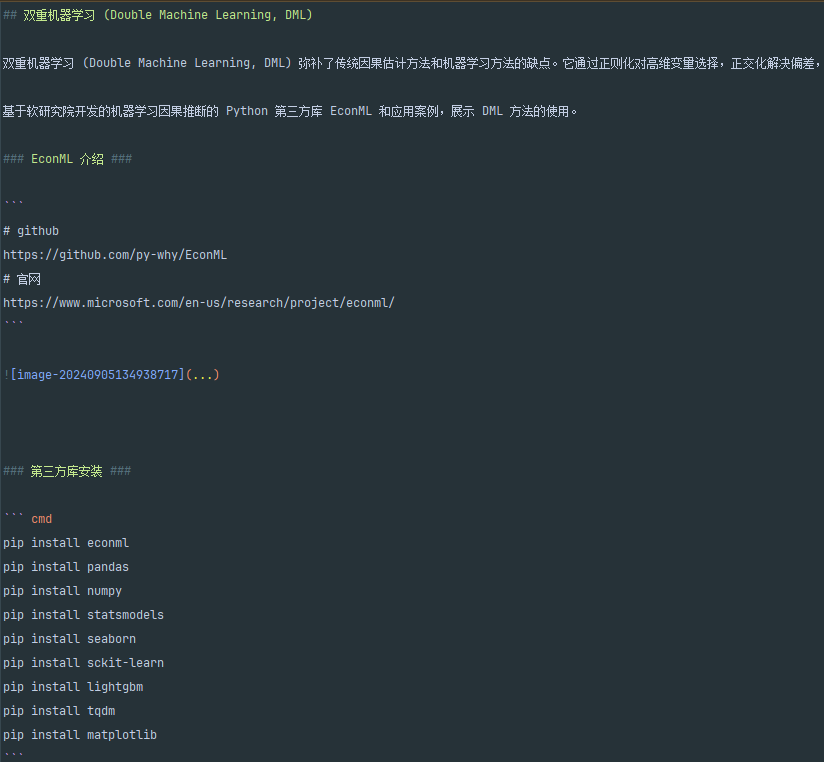Click the 'pip install pandas' line
This screenshot has height=762, width=824.
66,567
